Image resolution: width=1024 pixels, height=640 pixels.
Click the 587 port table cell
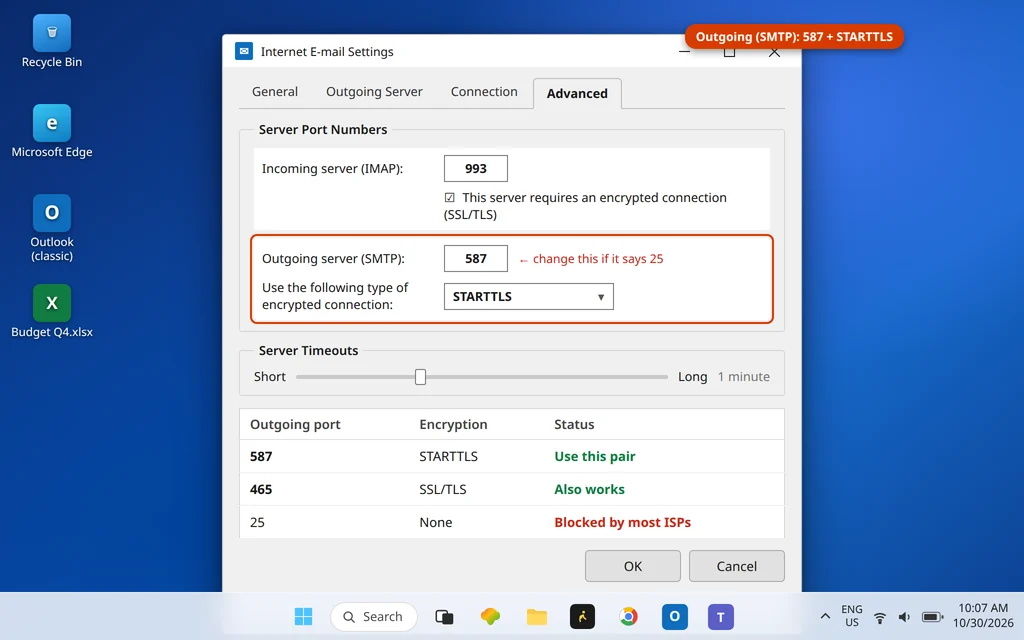pyautogui.click(x=261, y=456)
